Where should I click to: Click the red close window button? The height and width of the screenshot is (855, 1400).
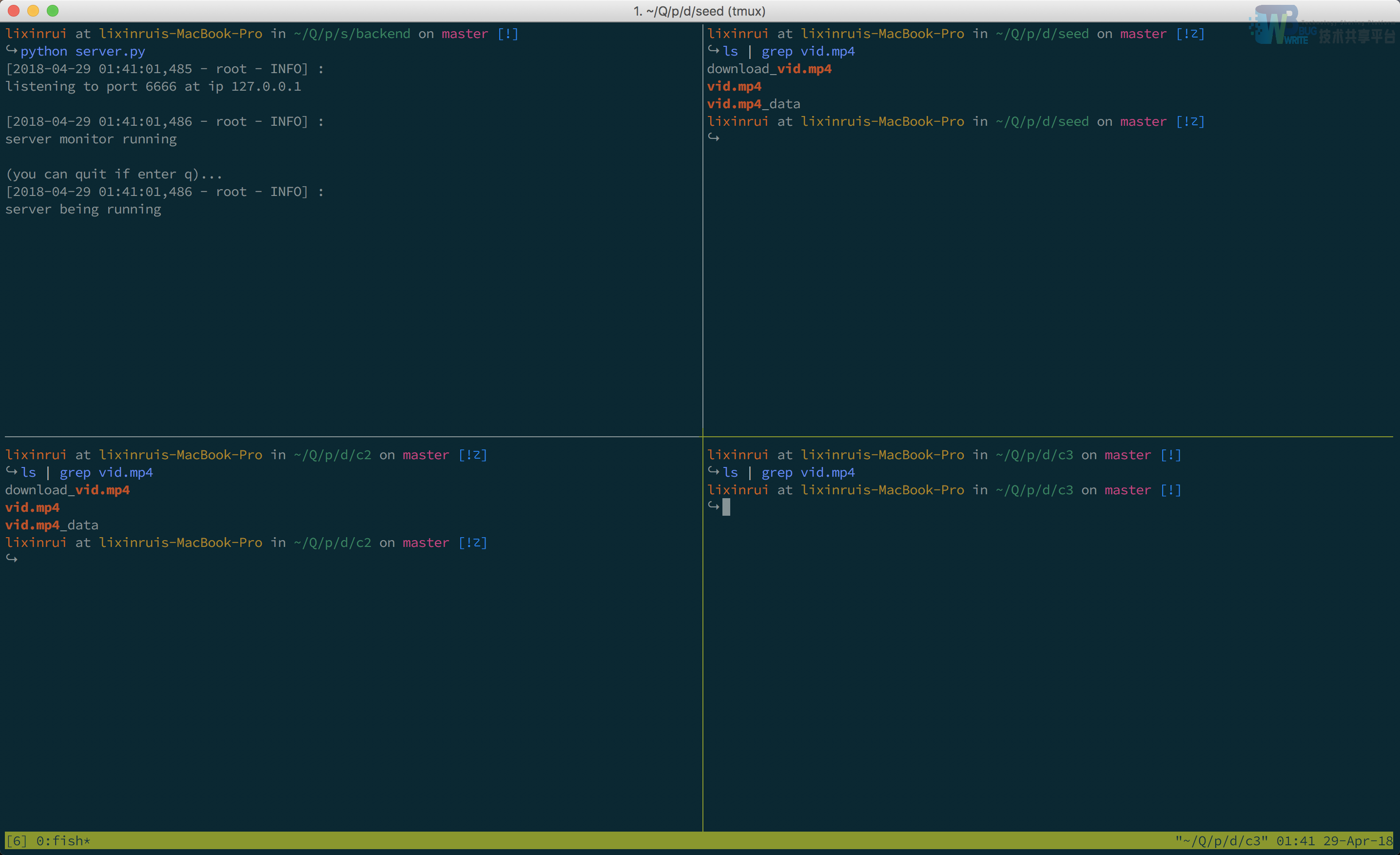14,11
